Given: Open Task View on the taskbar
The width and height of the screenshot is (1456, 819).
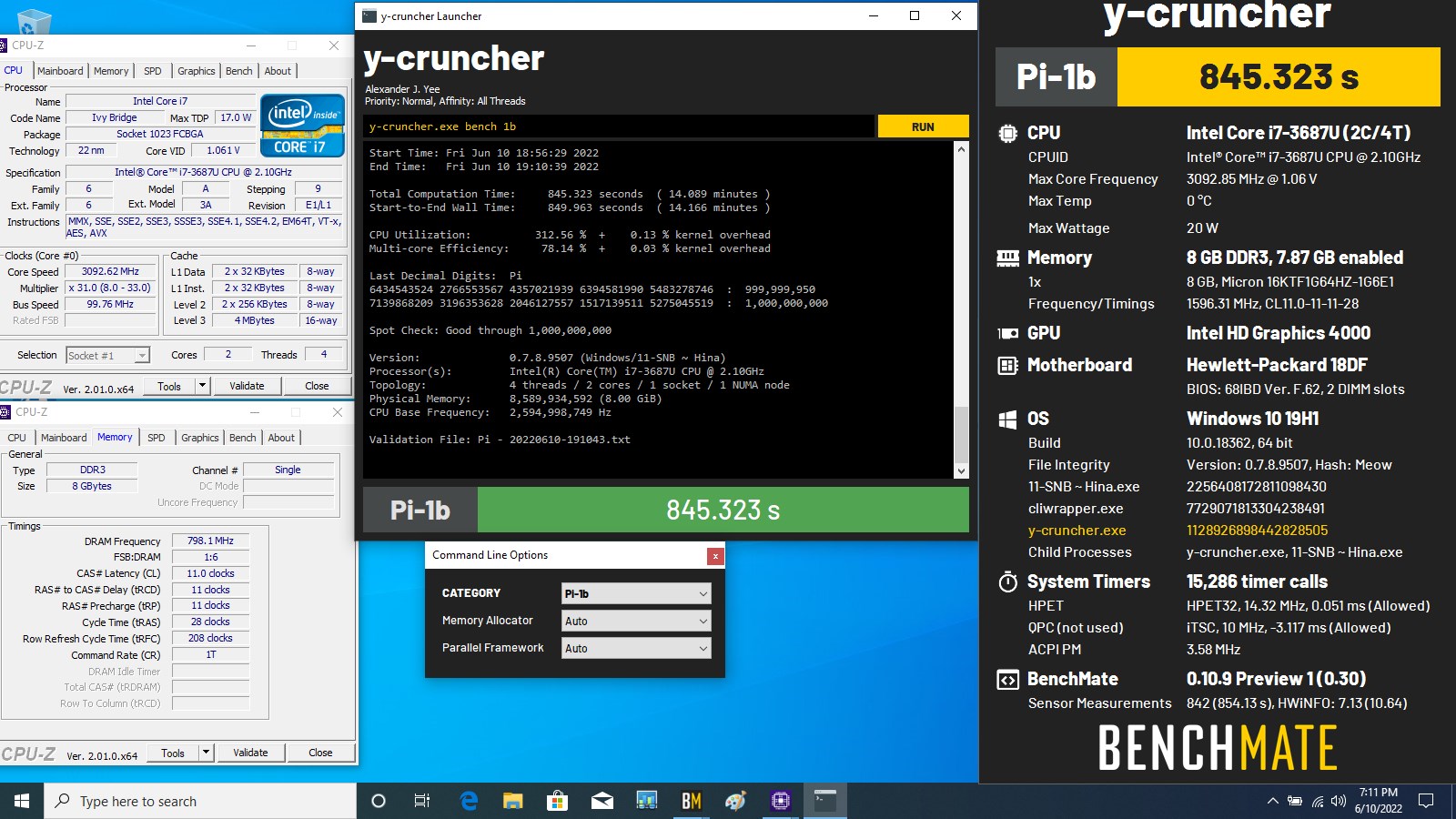Looking at the screenshot, I should coord(422,801).
